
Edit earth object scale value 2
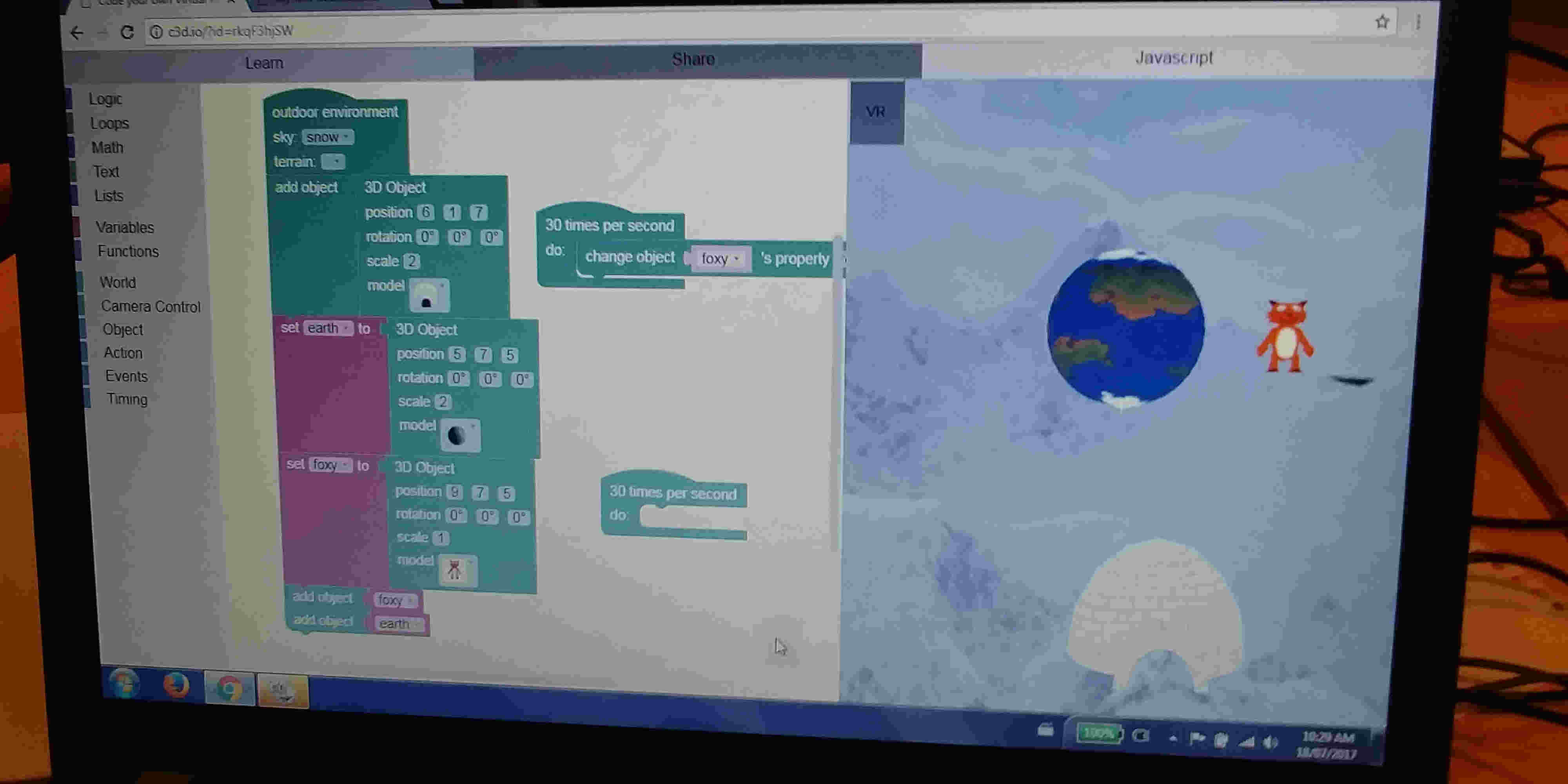pos(443,402)
